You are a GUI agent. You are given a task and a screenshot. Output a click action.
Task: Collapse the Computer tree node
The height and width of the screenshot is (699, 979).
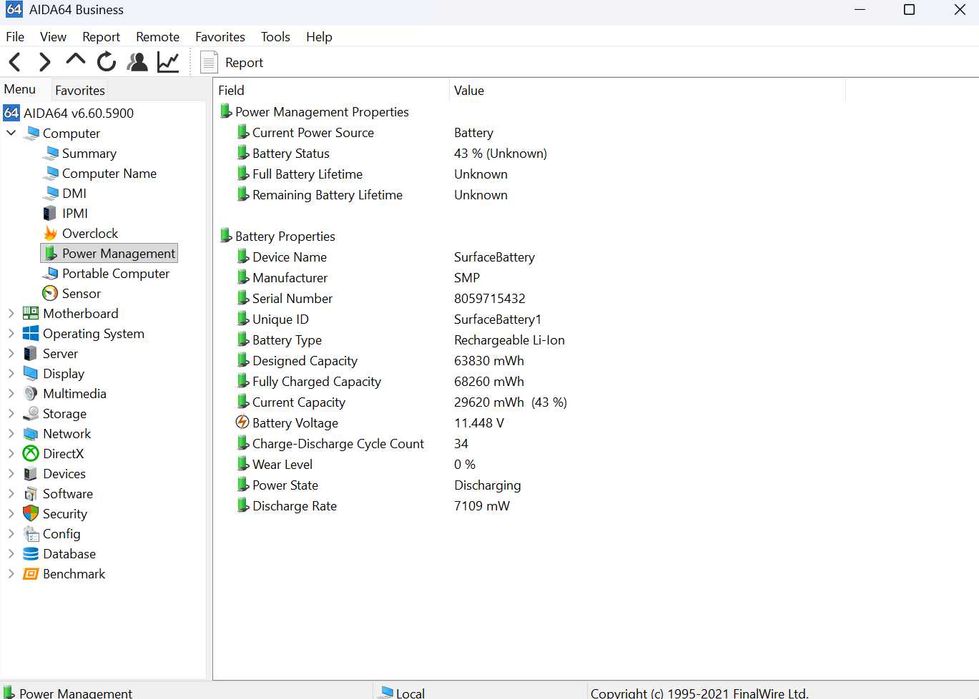pyautogui.click(x=11, y=133)
